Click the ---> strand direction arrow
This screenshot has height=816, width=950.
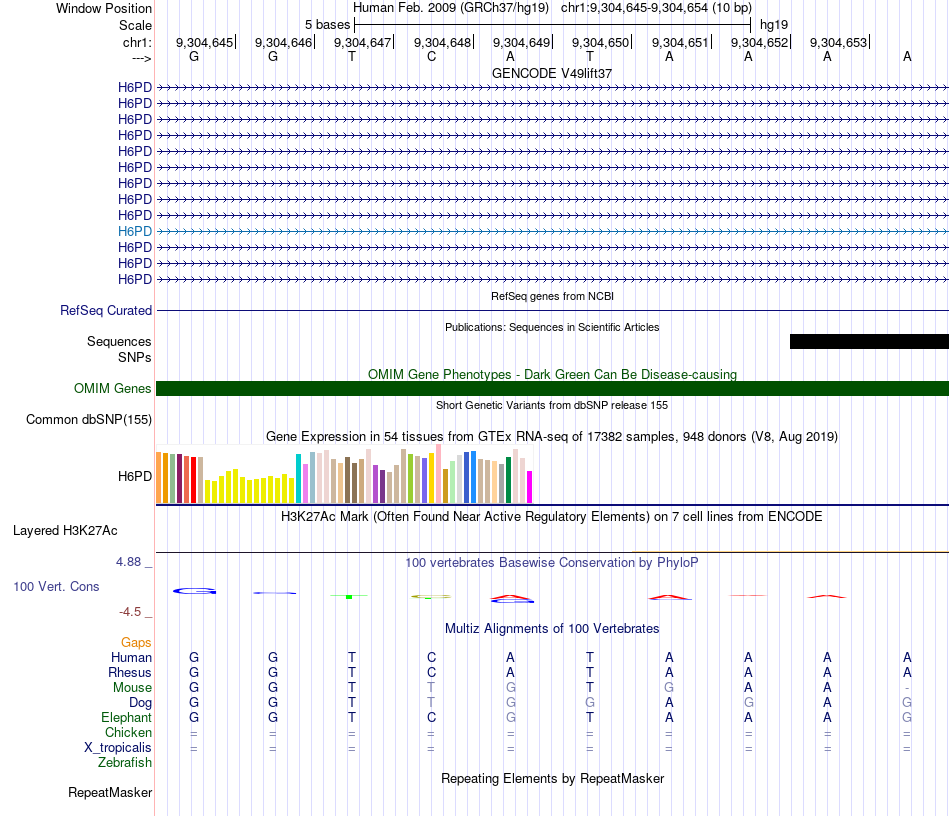click(141, 58)
